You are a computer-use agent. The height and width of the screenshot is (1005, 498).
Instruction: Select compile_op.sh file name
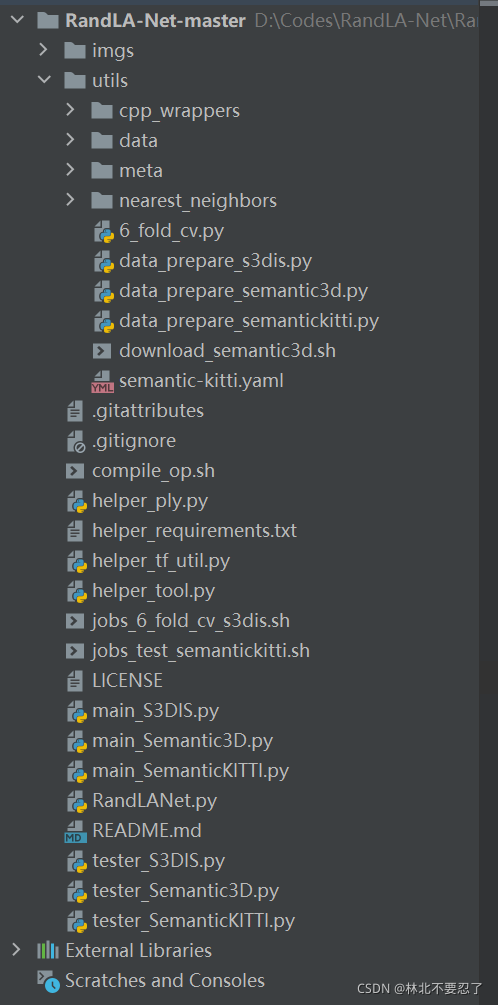[153, 471]
